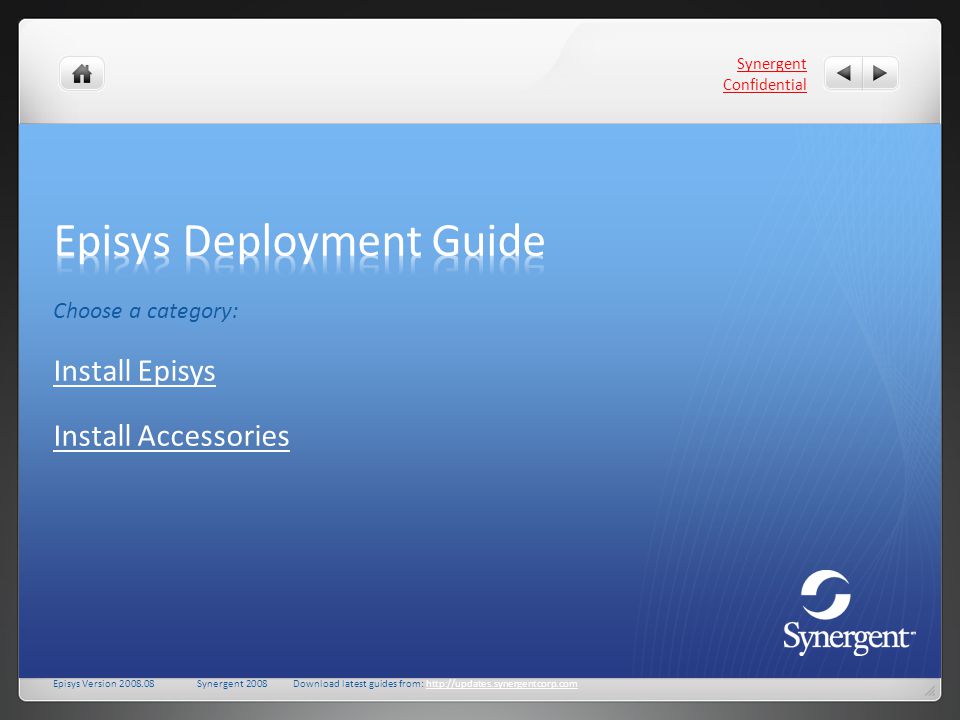Open the Install Episys category
Screen dimensions: 960x720
(135, 371)
